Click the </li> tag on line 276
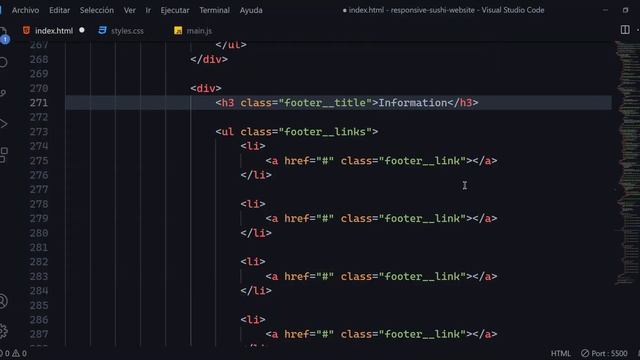Screen dimensions: 640x360 pos(256,175)
